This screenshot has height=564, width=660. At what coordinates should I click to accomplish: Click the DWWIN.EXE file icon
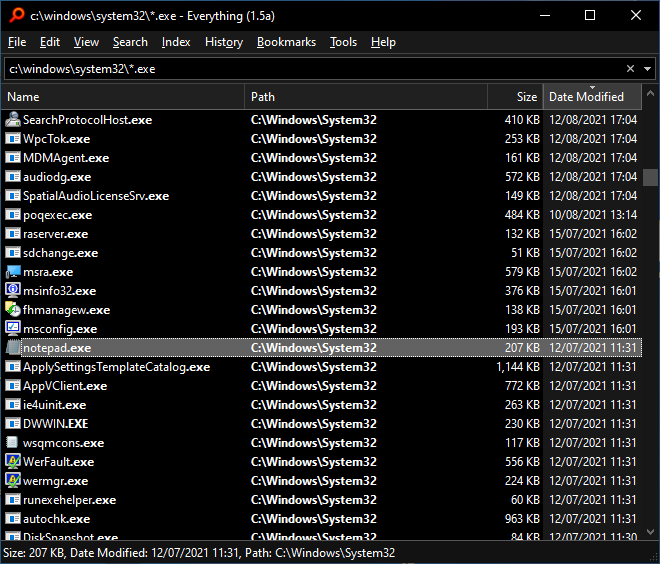pyautogui.click(x=13, y=423)
